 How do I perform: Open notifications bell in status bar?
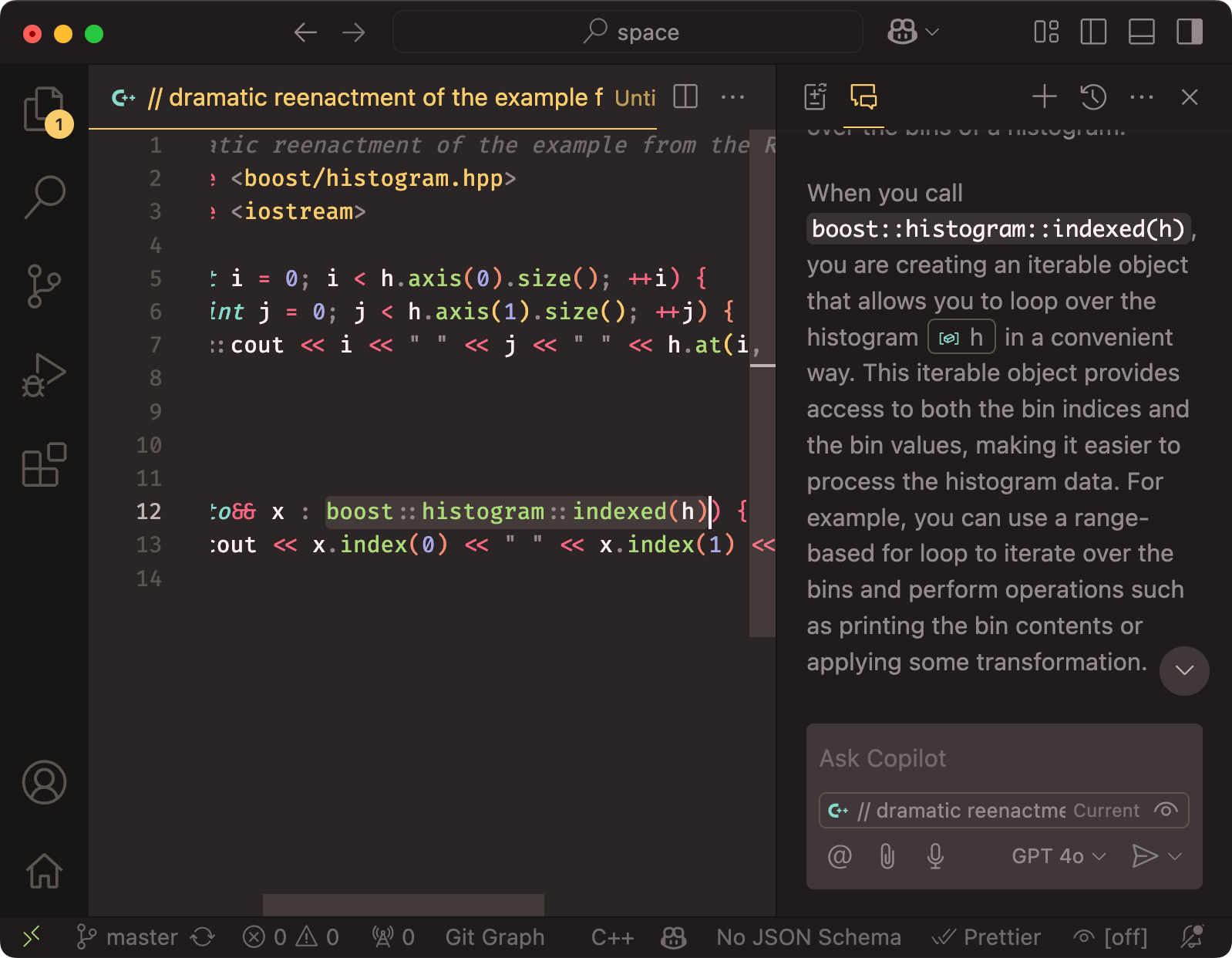(1192, 937)
